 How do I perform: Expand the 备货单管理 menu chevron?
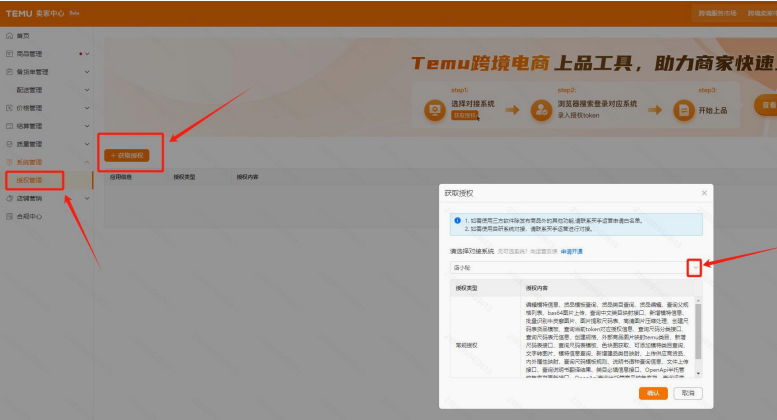pyautogui.click(x=87, y=72)
